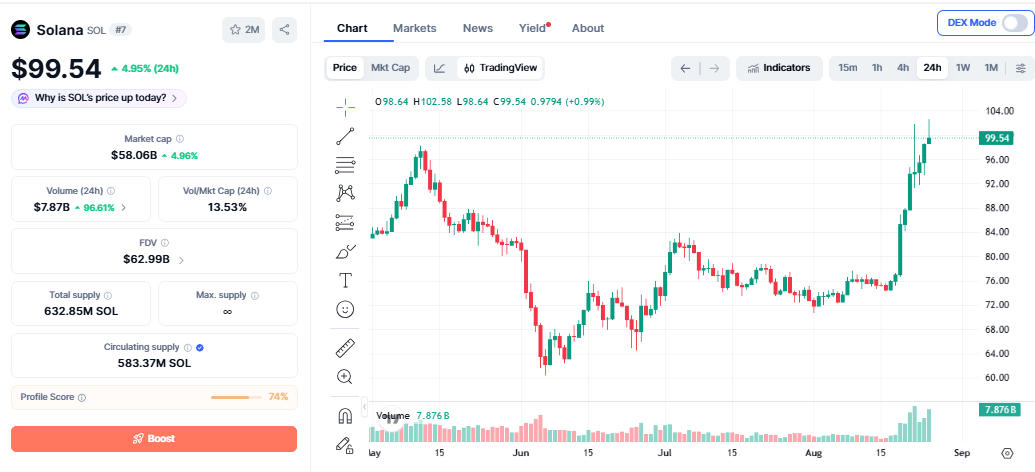Redo chart action with right arrow

(x=714, y=68)
